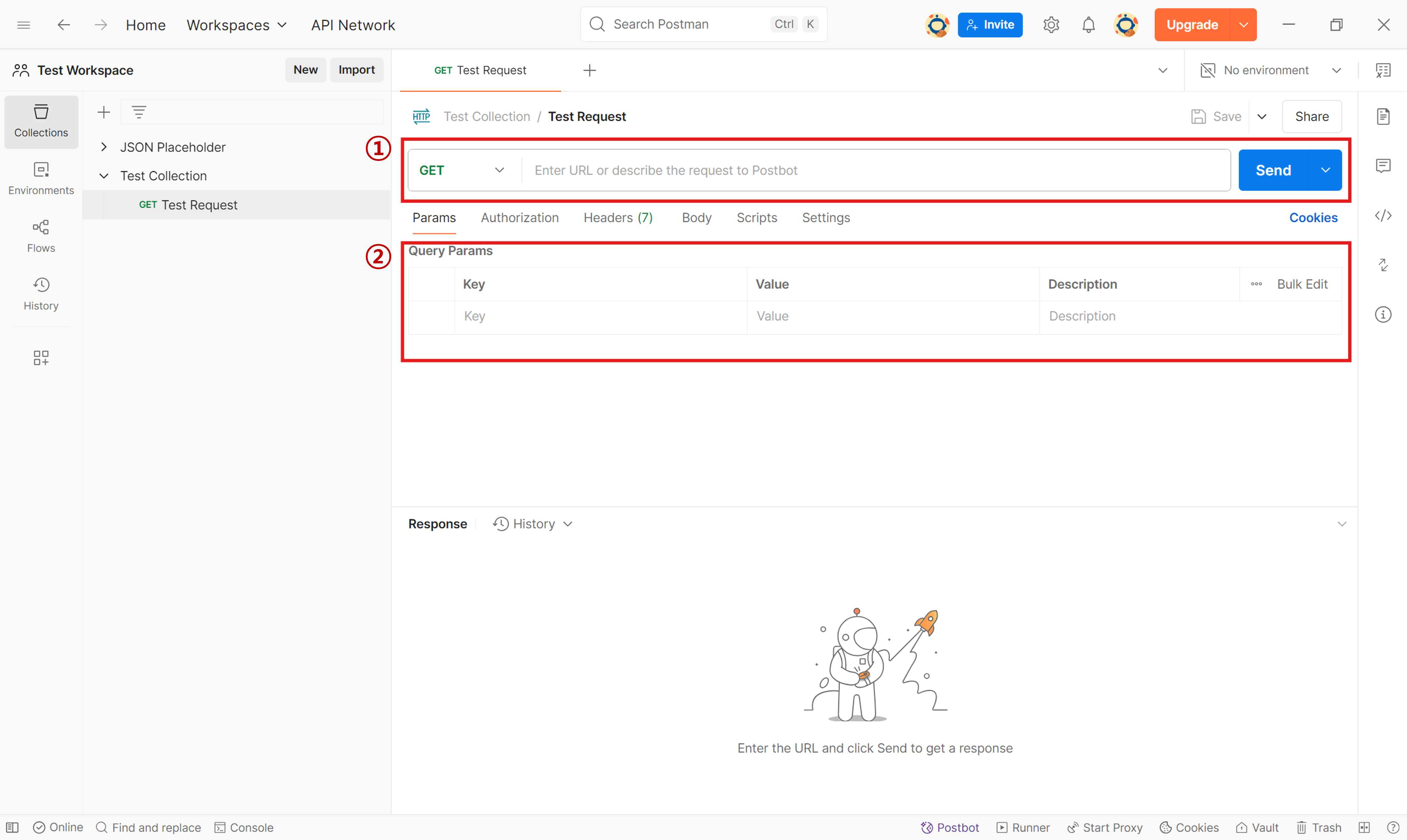Open the Documentation icon in right sidebar
This screenshot has width=1407, height=840.
click(1383, 116)
